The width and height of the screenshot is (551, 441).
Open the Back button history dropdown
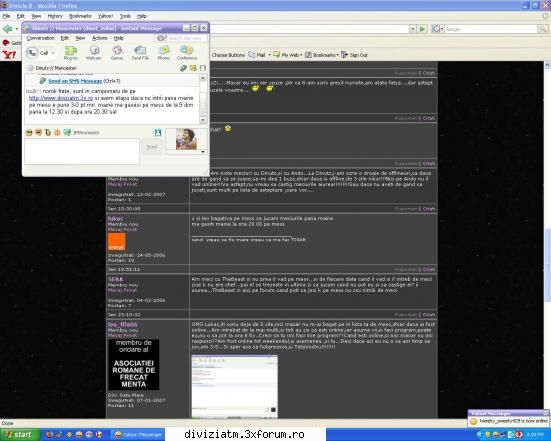coord(17,29)
